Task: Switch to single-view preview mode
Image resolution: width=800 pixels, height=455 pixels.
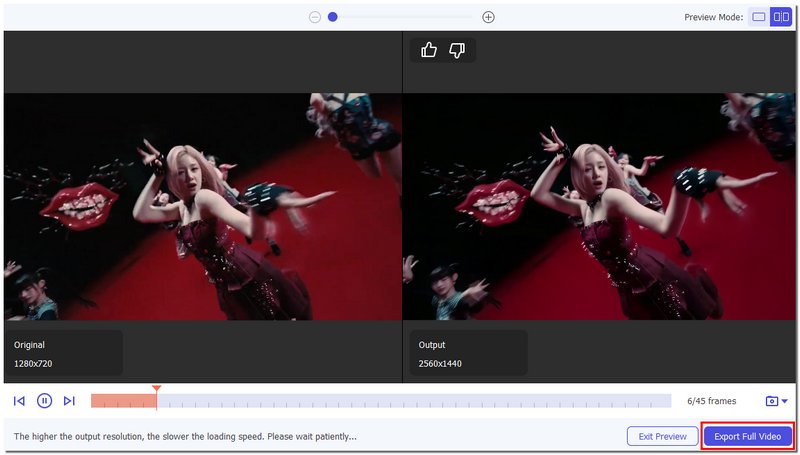Action: (758, 17)
